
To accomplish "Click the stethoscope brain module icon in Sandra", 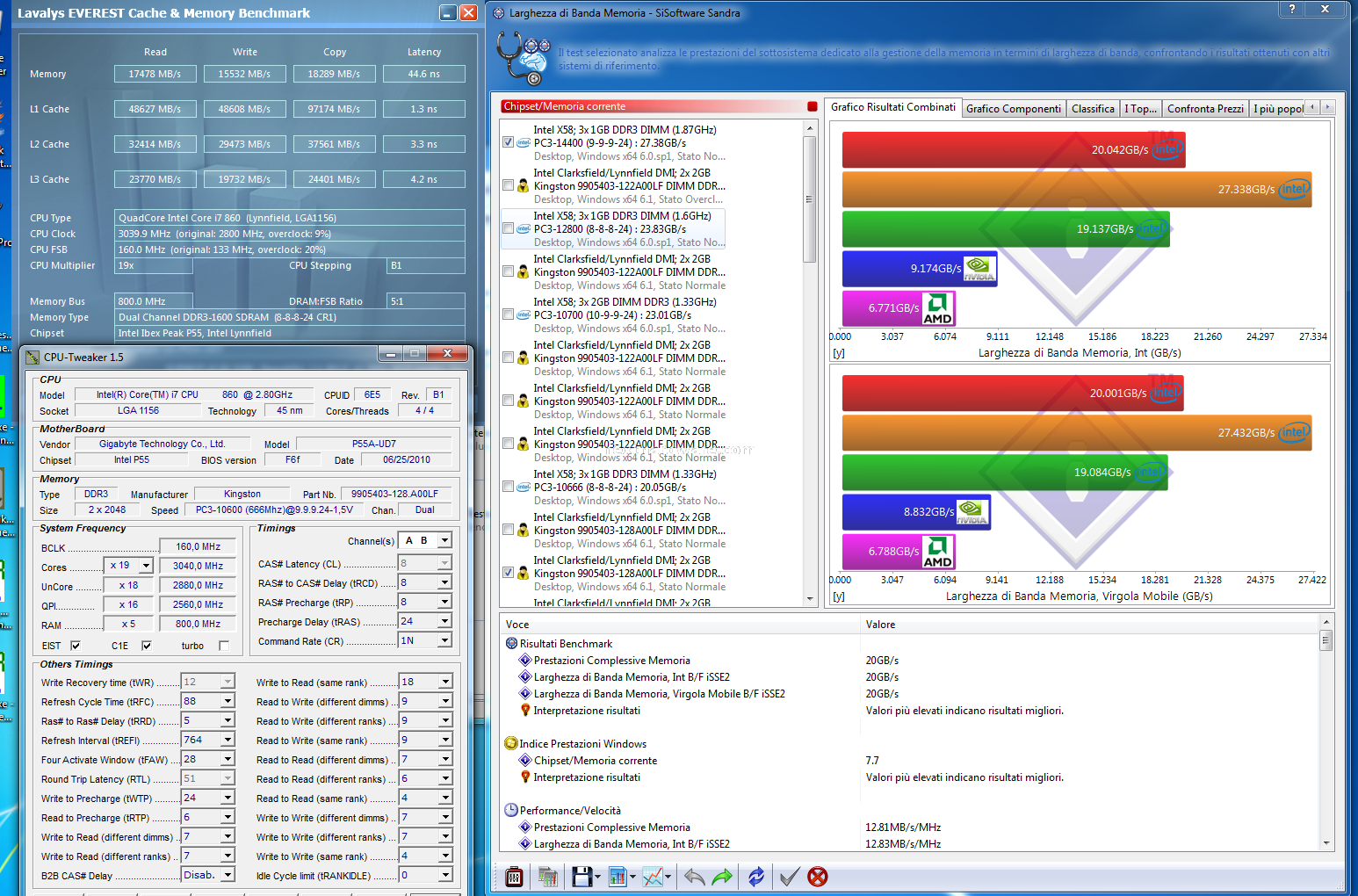I will [x=524, y=57].
